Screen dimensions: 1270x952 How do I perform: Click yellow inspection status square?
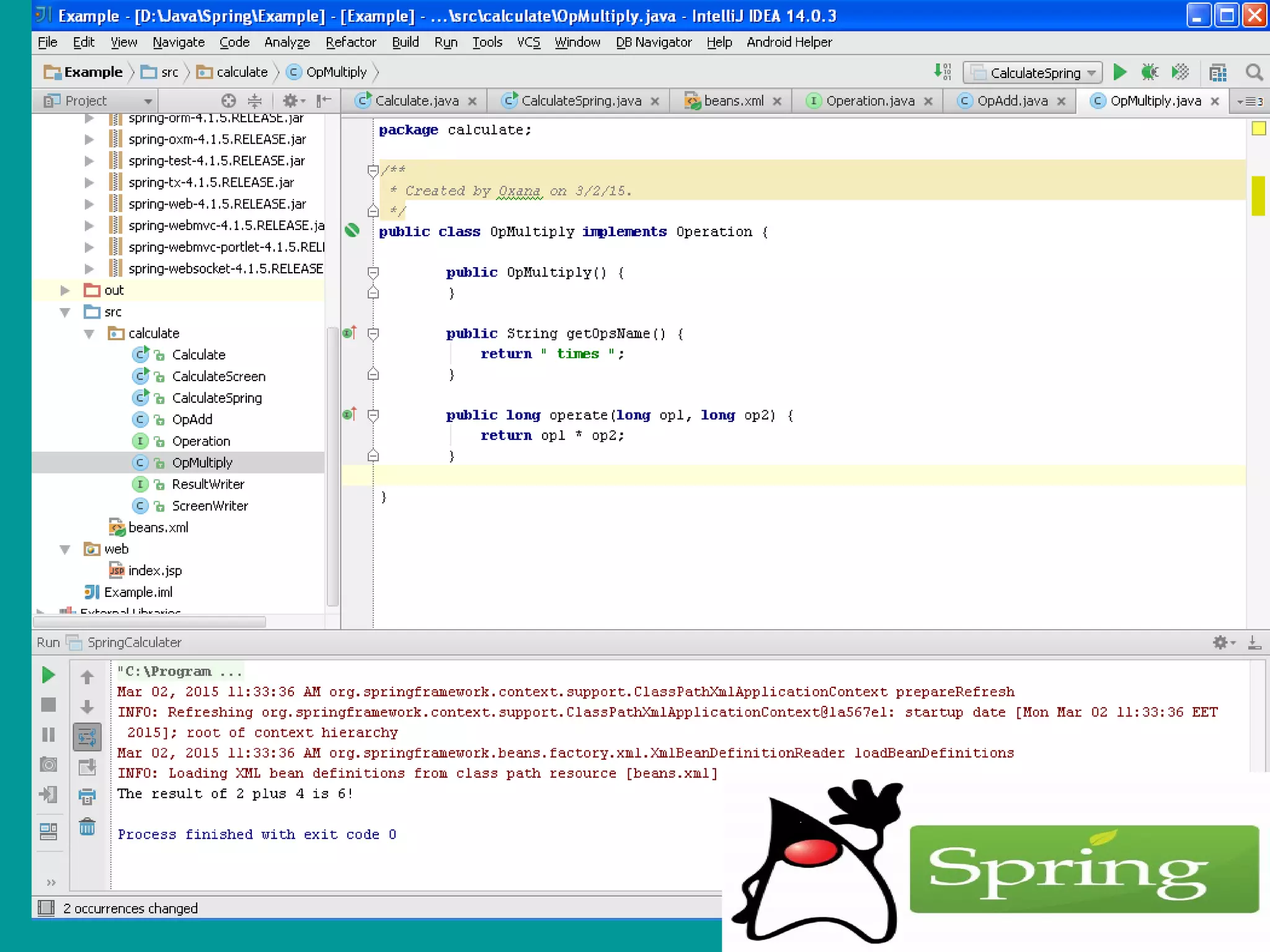[1258, 128]
